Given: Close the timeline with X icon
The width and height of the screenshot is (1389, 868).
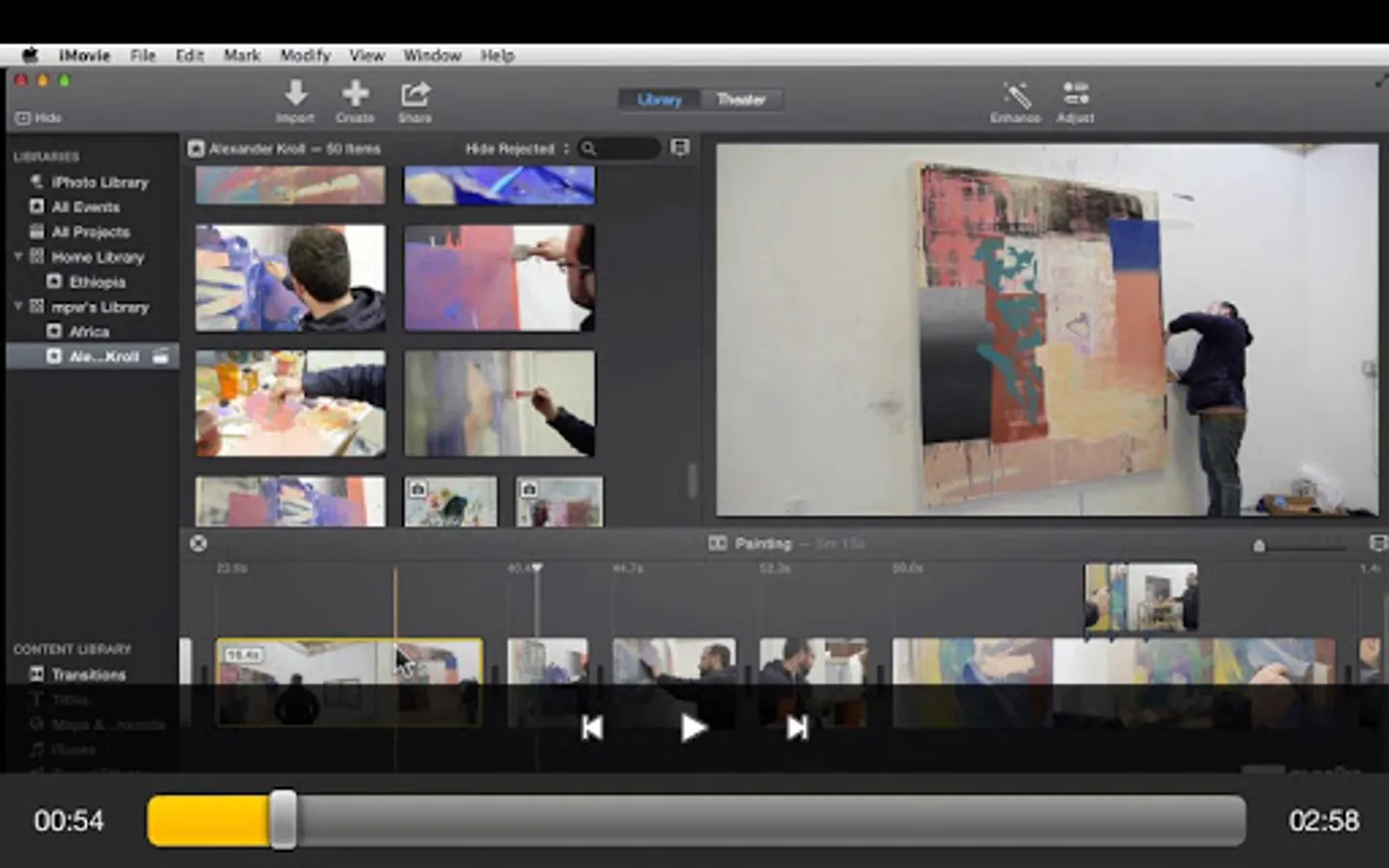Looking at the screenshot, I should click(199, 544).
